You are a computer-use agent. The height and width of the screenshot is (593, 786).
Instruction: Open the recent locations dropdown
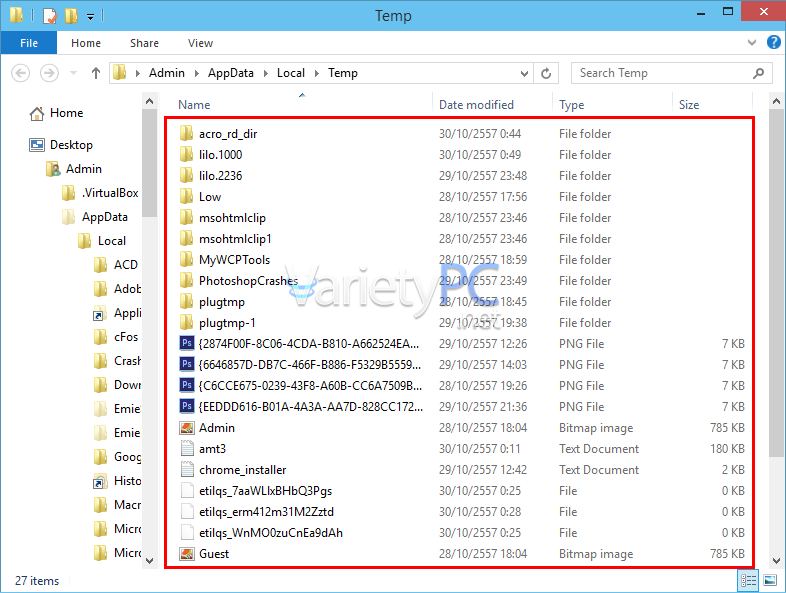point(73,73)
